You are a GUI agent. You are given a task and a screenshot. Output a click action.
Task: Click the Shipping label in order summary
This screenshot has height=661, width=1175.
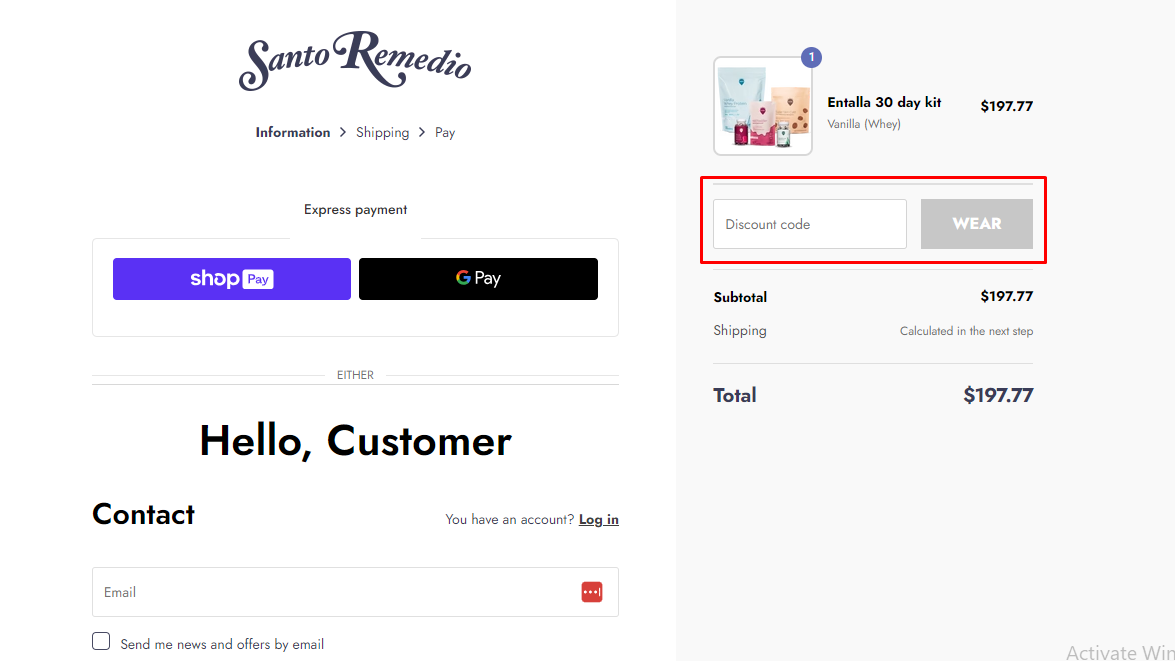(x=740, y=330)
